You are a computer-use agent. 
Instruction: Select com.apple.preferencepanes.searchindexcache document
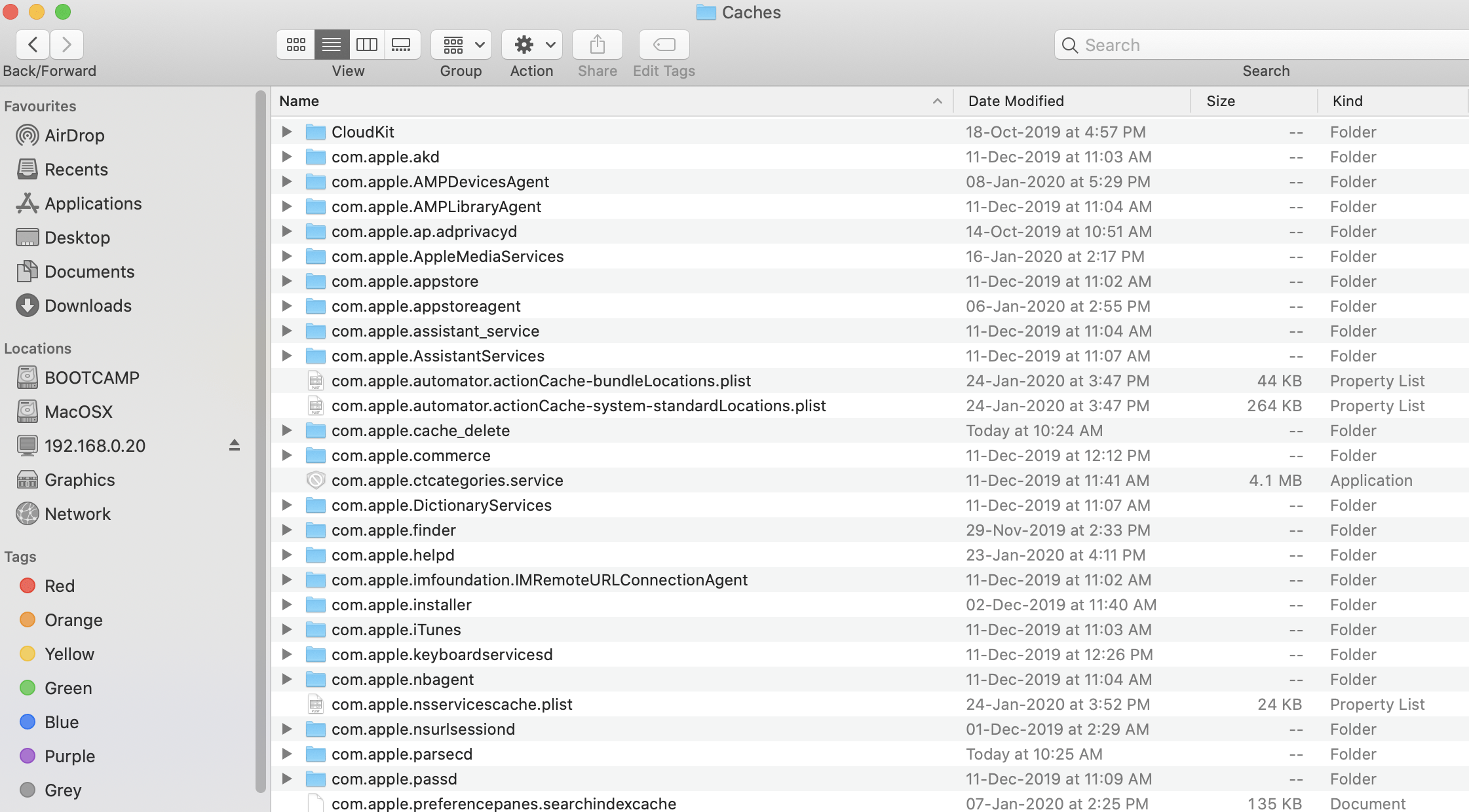coord(870,803)
